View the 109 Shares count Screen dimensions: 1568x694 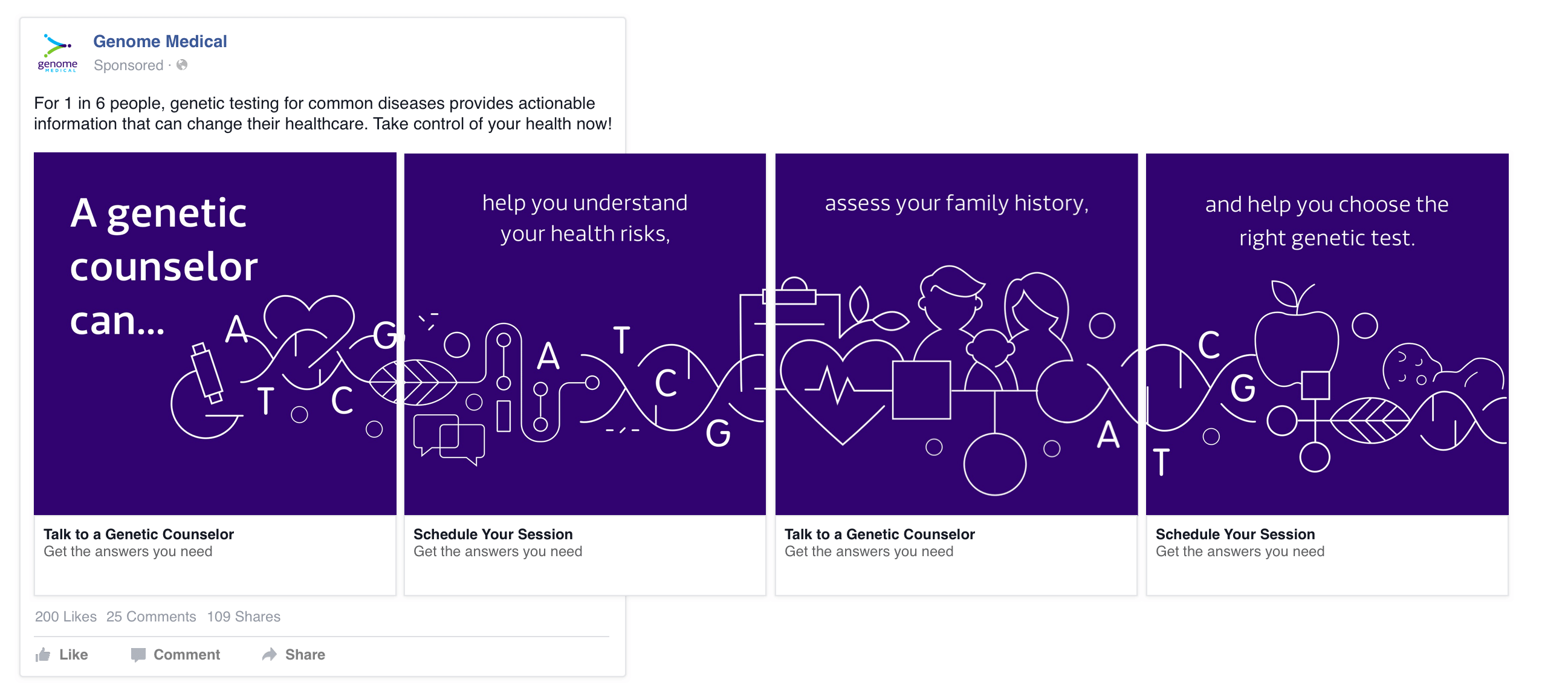[x=244, y=617]
